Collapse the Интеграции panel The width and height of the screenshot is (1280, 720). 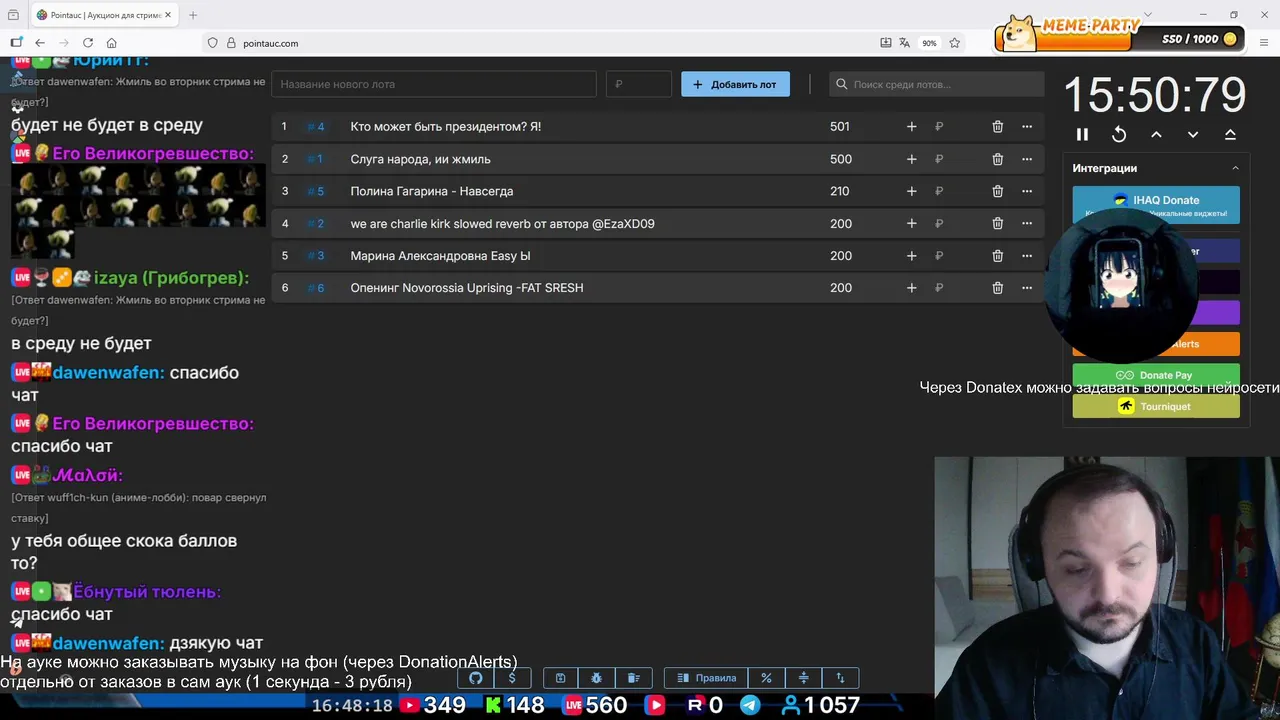pos(1235,168)
